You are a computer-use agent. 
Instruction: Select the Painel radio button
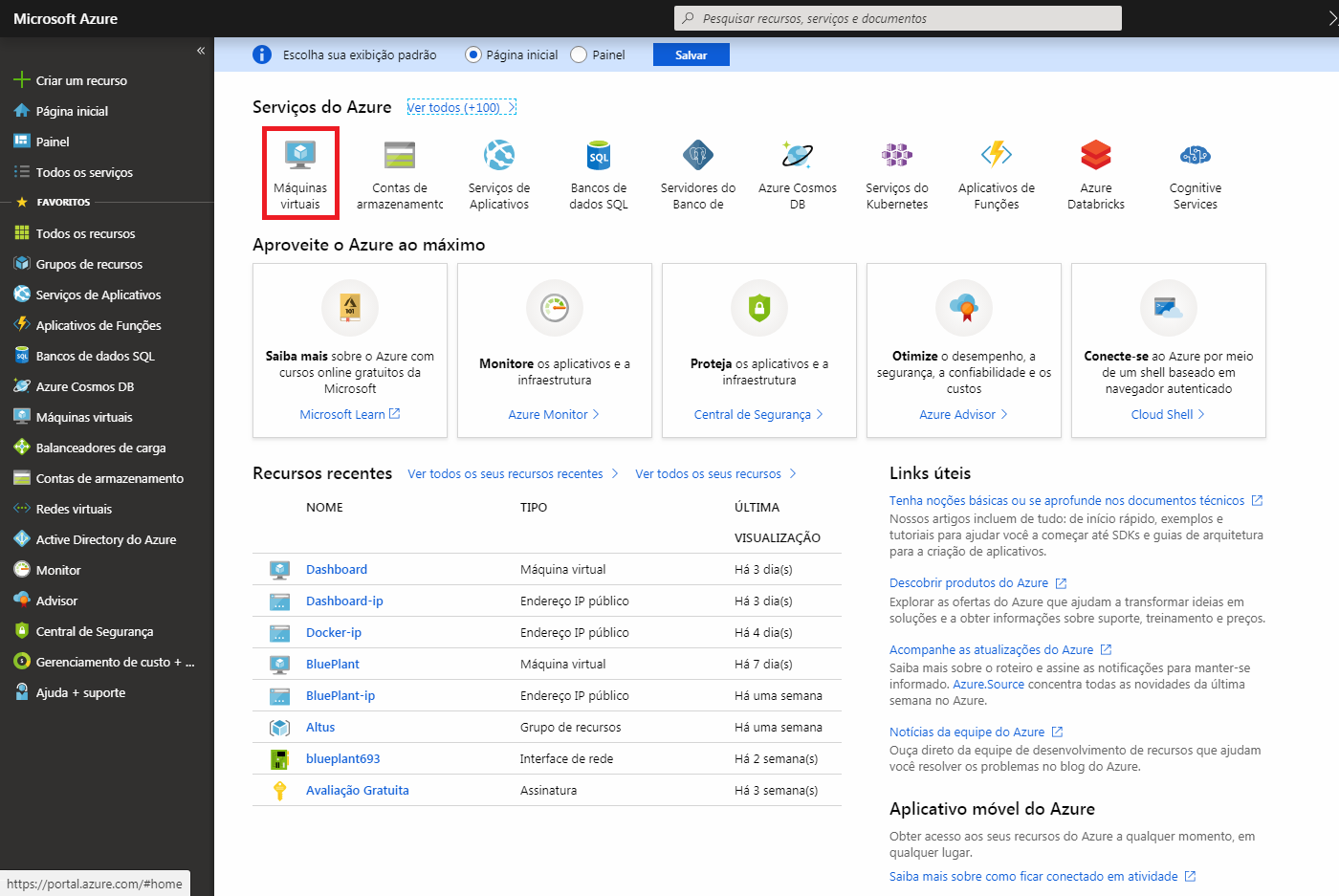[x=579, y=55]
